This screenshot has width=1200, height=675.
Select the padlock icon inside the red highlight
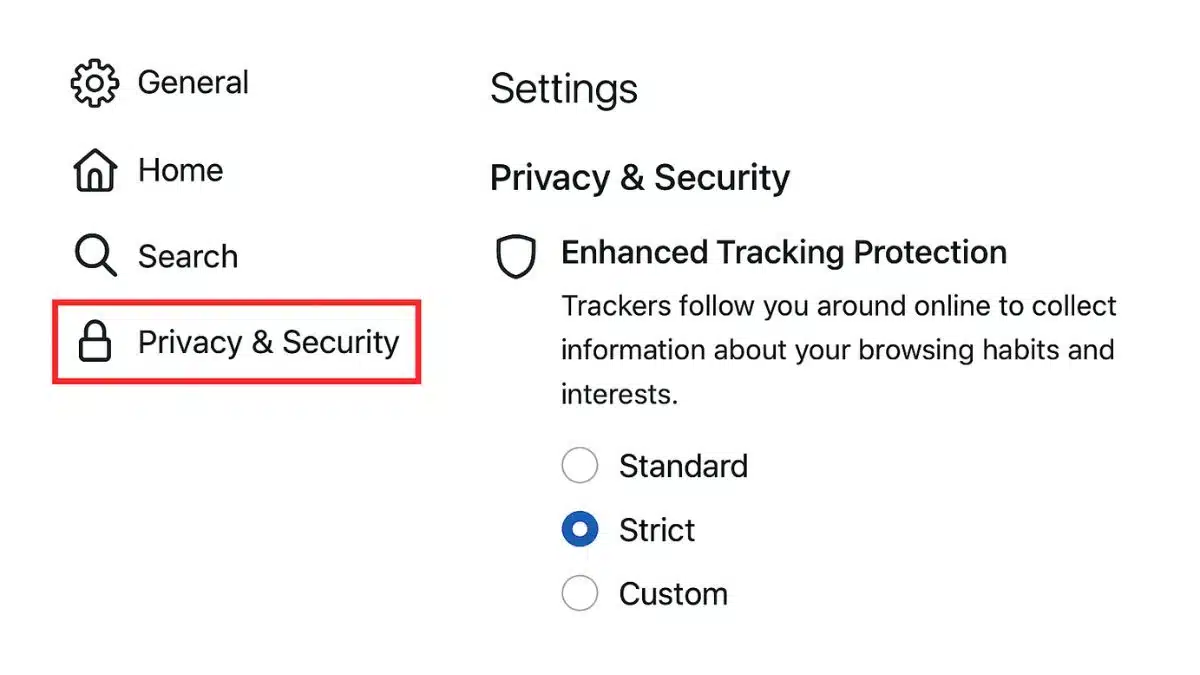[x=95, y=342]
